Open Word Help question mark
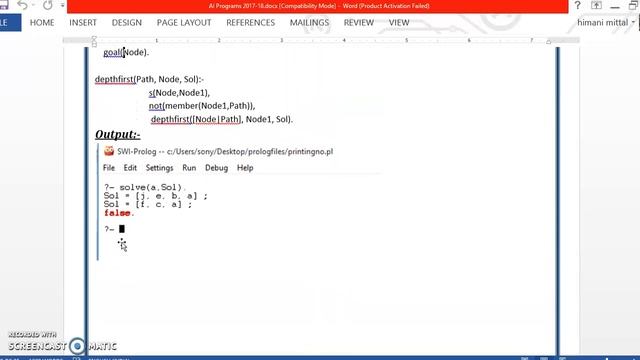This screenshot has height=360, width=640. click(x=577, y=5)
